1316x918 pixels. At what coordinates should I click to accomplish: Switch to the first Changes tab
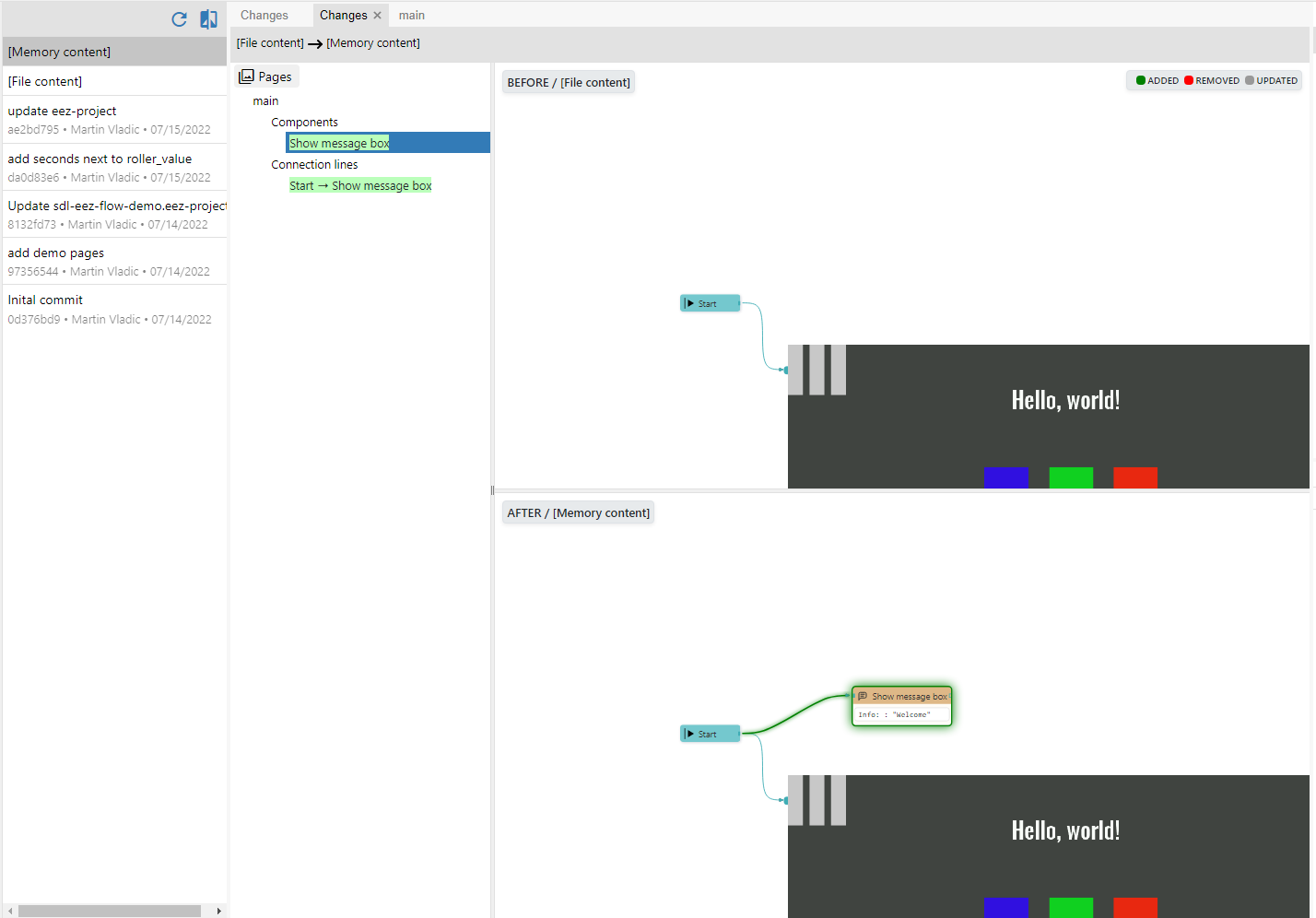coord(264,16)
